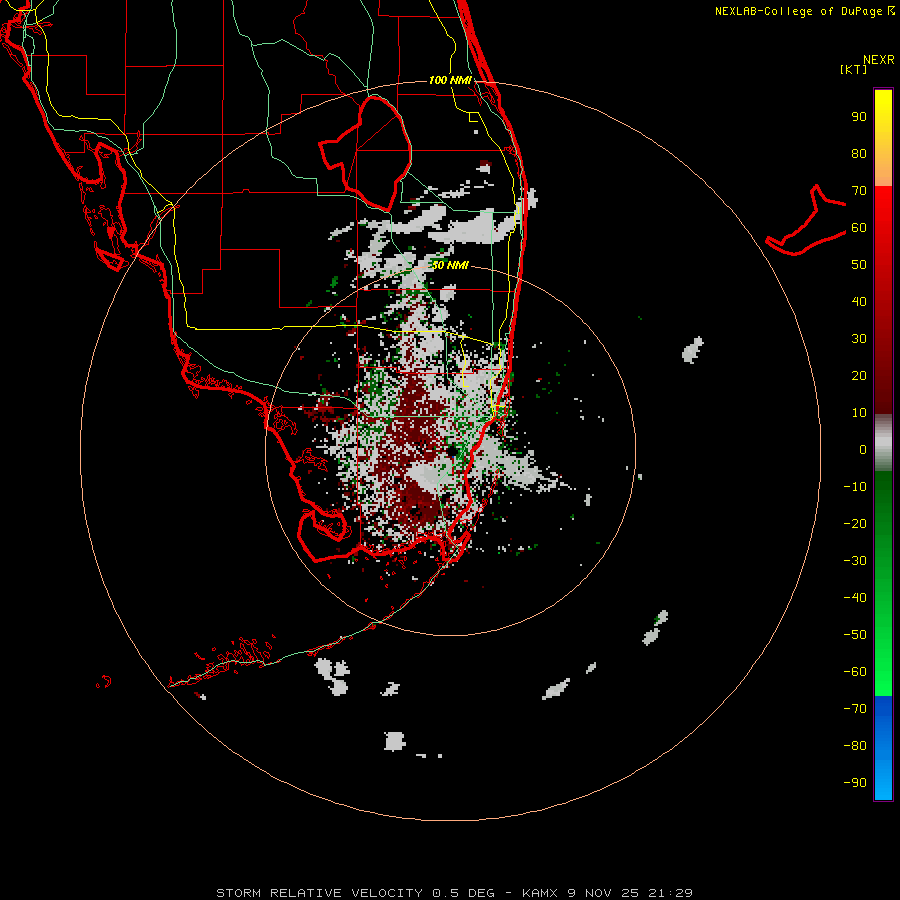Click the -40 value on the velocity scale
900x900 pixels.
pyautogui.click(x=855, y=598)
